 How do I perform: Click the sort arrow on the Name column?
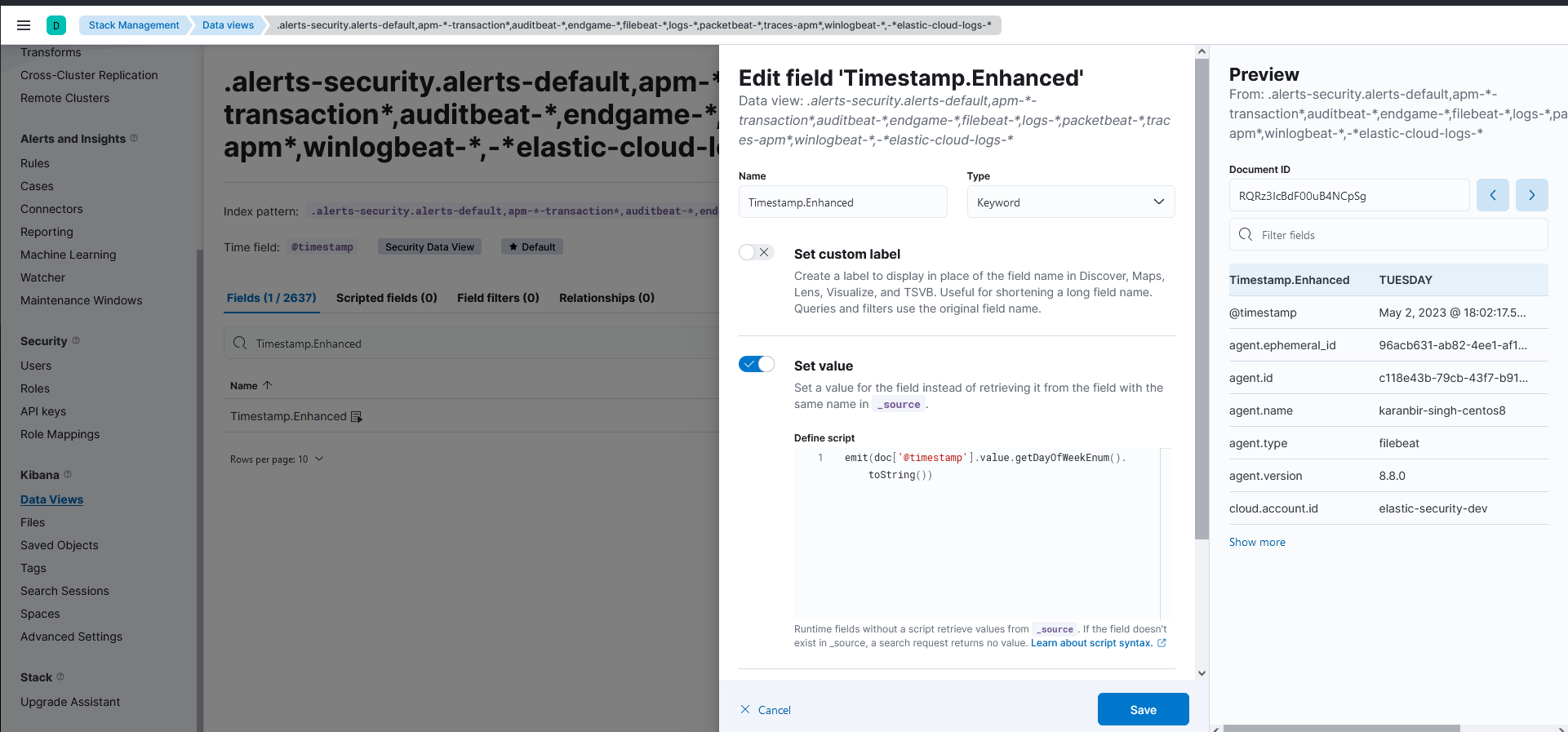[267, 384]
